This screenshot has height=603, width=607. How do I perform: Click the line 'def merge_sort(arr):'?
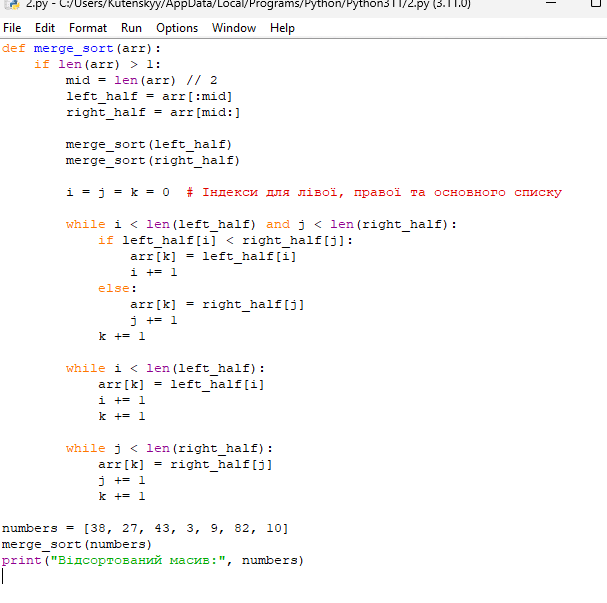click(81, 49)
